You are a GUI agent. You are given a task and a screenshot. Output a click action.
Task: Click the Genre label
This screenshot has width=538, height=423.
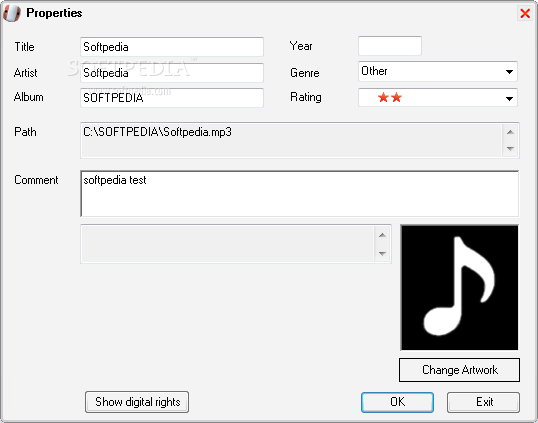[x=305, y=73]
